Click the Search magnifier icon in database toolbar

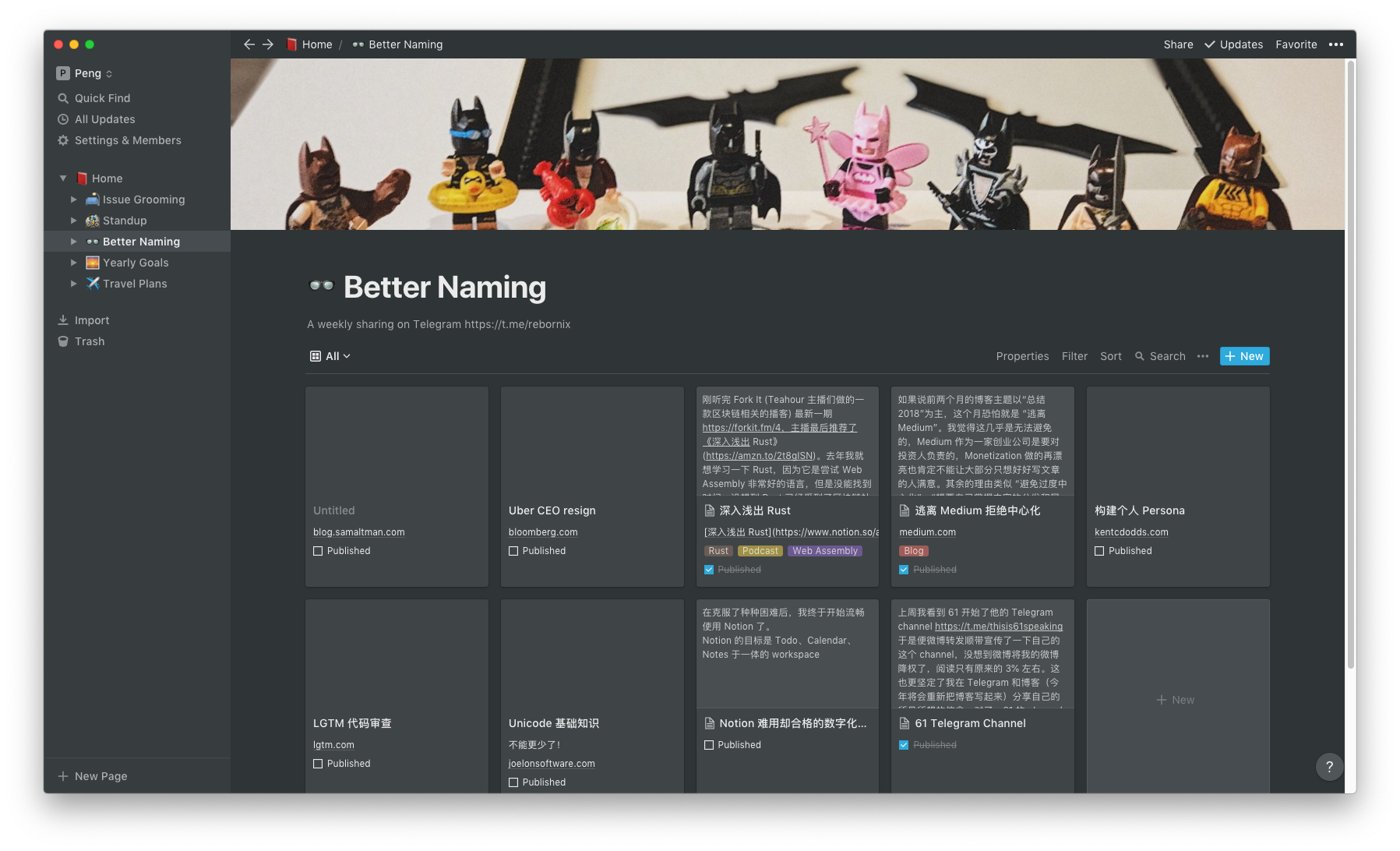point(1140,356)
